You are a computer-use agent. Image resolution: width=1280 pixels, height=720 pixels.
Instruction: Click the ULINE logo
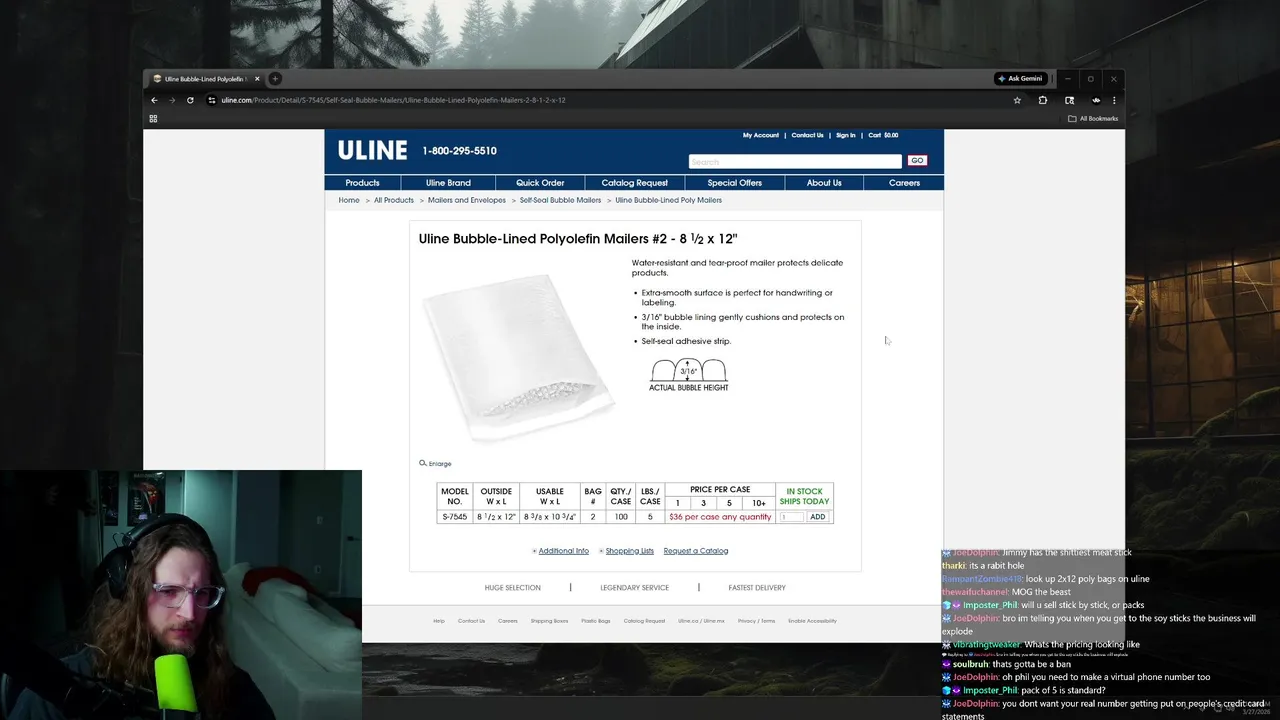[x=372, y=150]
